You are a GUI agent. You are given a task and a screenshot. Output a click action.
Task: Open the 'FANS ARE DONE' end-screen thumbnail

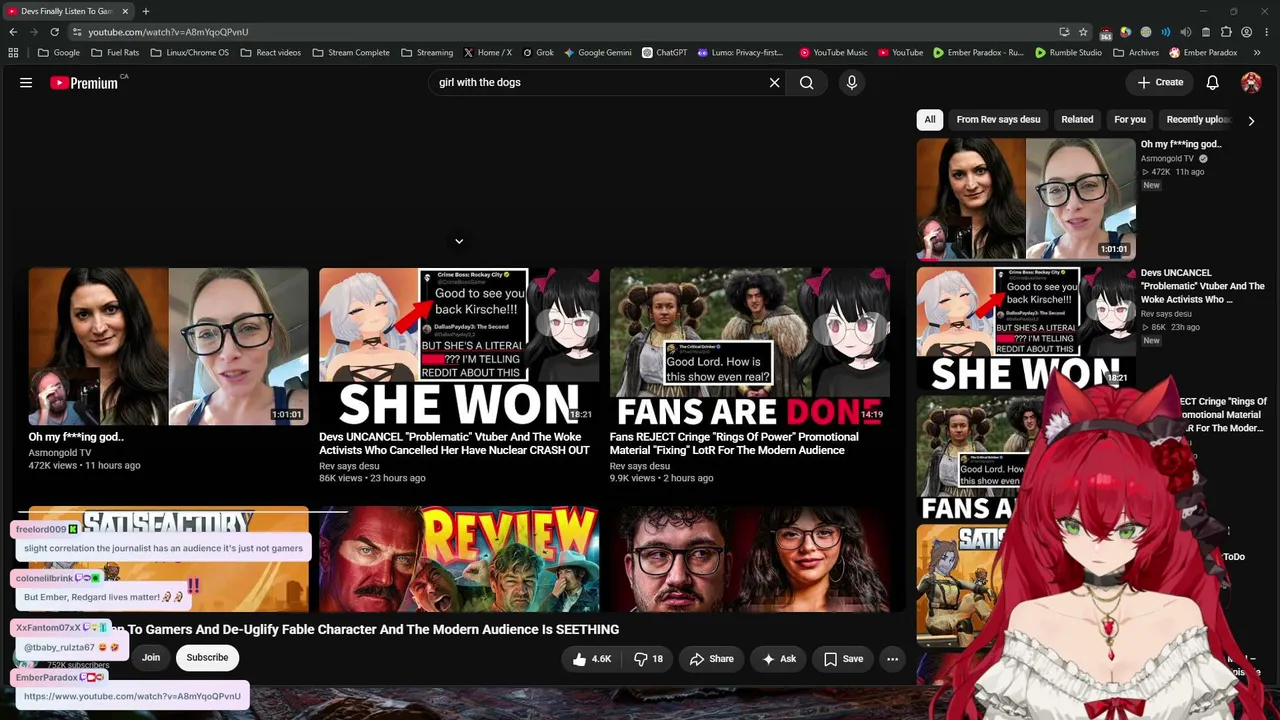750,346
